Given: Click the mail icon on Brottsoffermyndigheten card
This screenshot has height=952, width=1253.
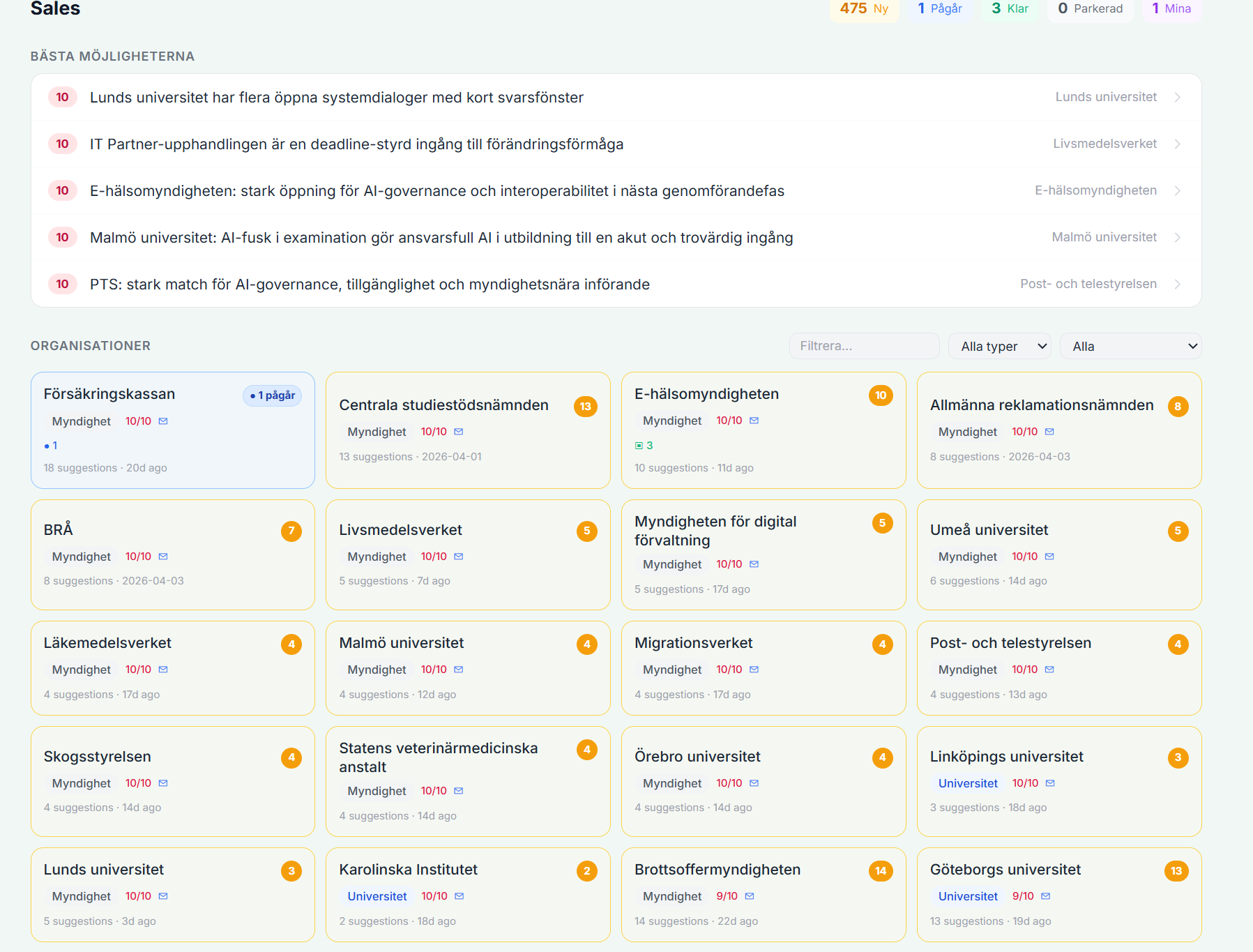Looking at the screenshot, I should pyautogui.click(x=750, y=896).
